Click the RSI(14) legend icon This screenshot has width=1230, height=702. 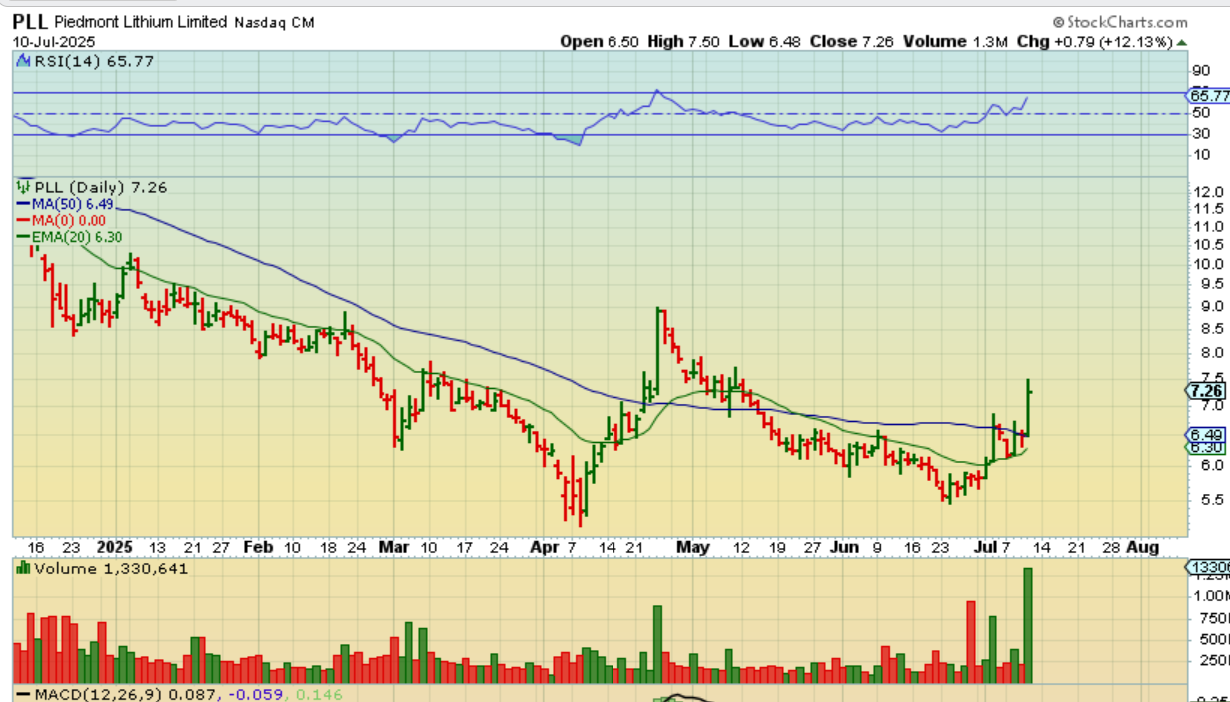[x=24, y=62]
